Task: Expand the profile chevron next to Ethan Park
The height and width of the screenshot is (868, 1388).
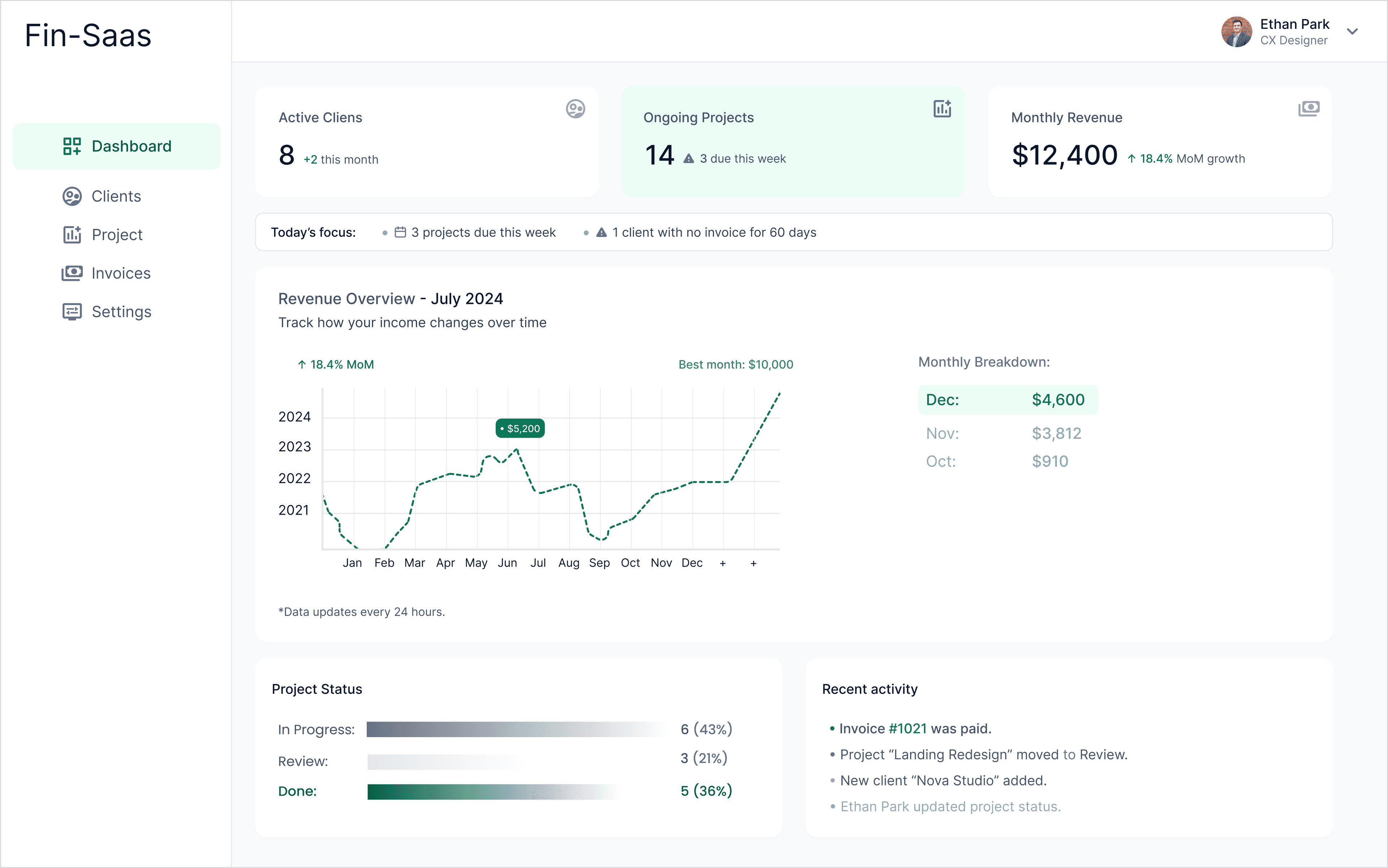Action: click(1353, 31)
